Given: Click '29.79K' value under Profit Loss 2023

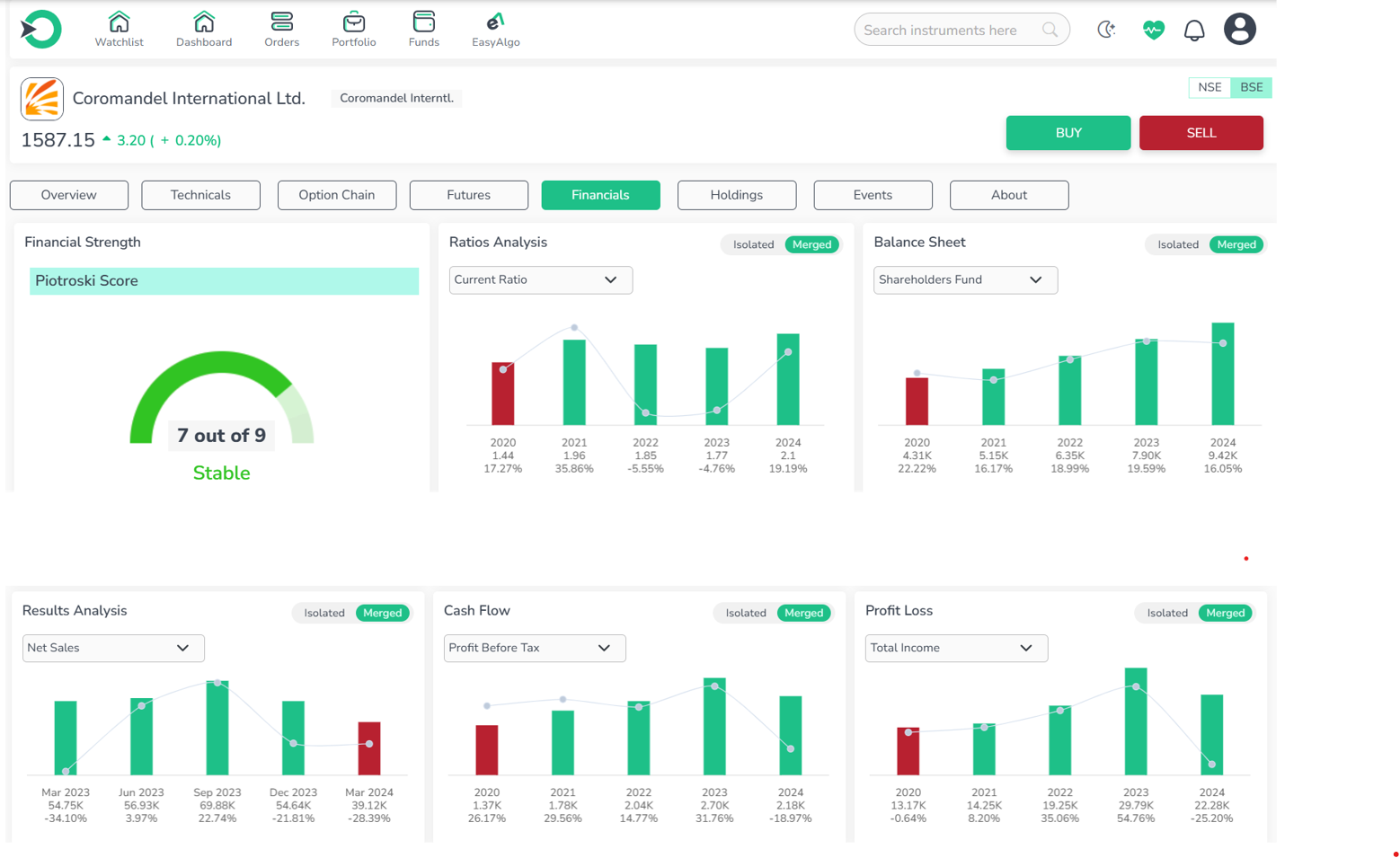Looking at the screenshot, I should point(1136,806).
